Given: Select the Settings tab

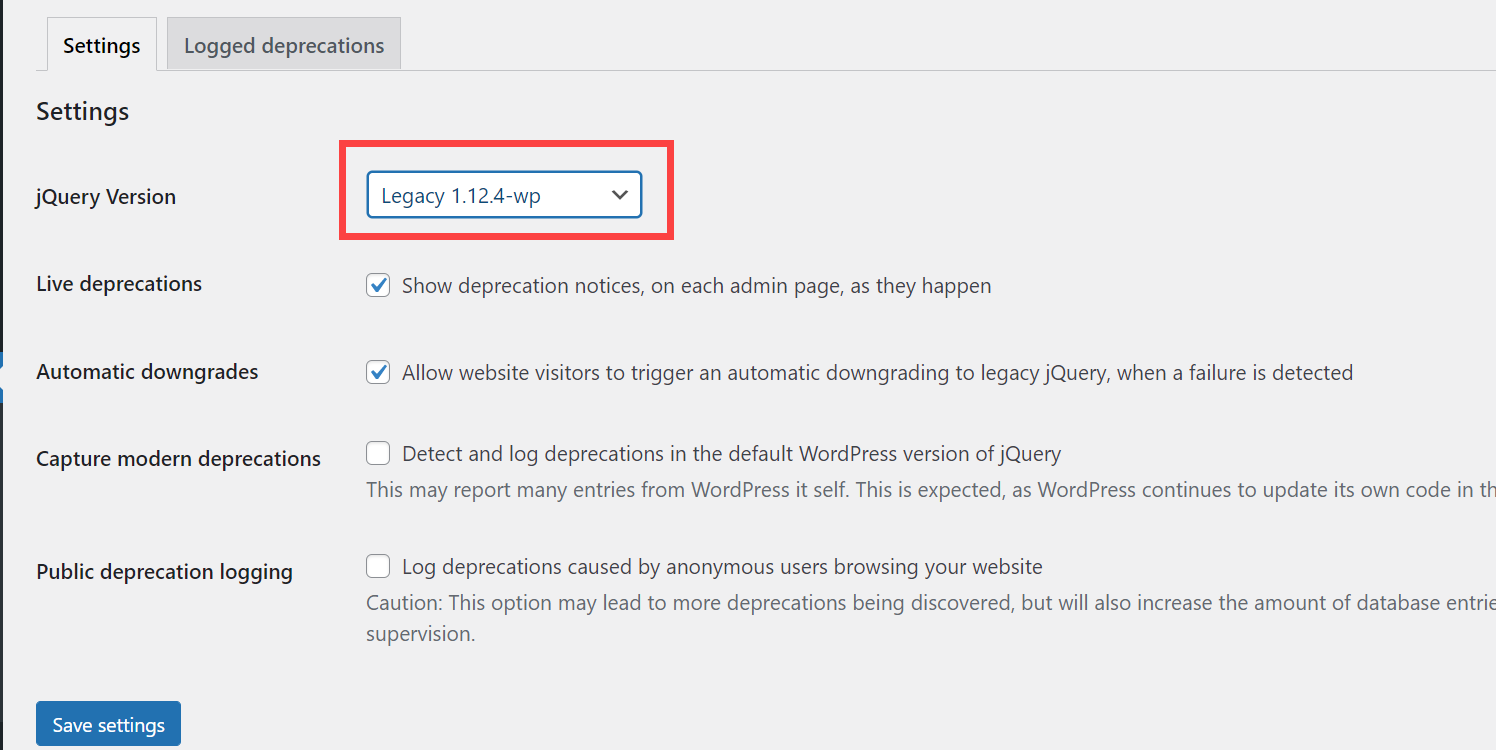Looking at the screenshot, I should pyautogui.click(x=101, y=44).
